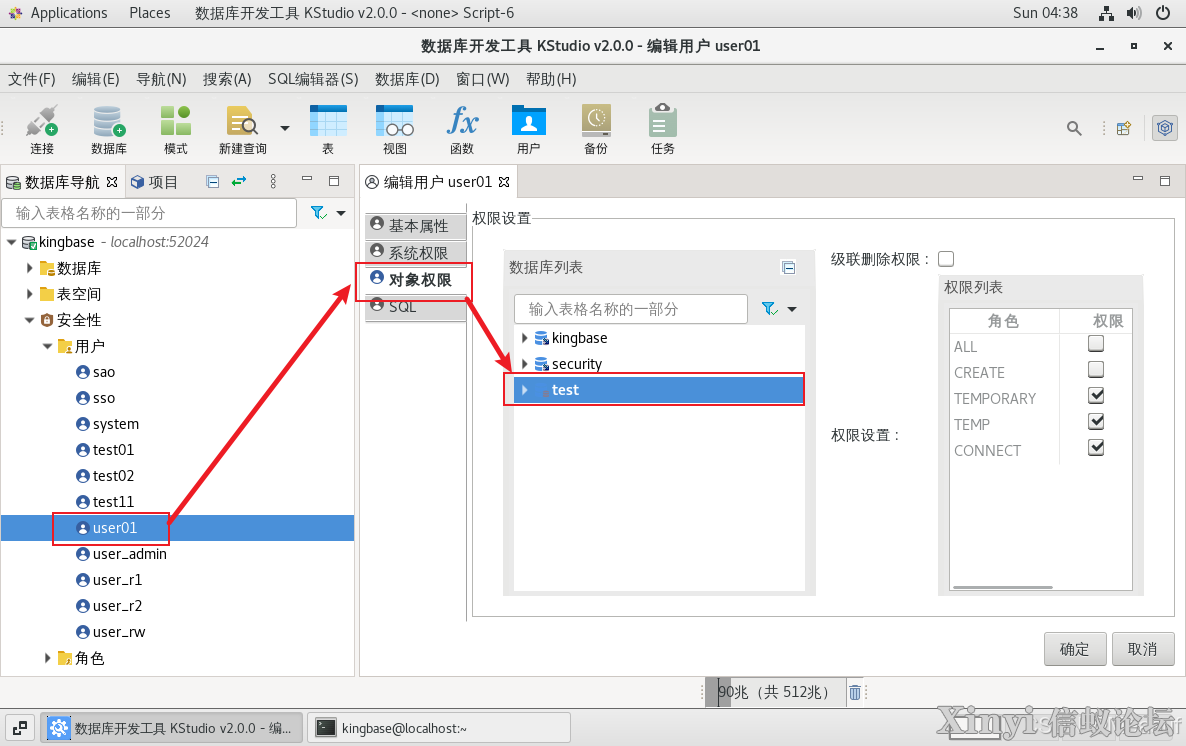This screenshot has height=746, width=1186.
Task: Open the 函数 (function) fx icon
Action: pos(462,129)
